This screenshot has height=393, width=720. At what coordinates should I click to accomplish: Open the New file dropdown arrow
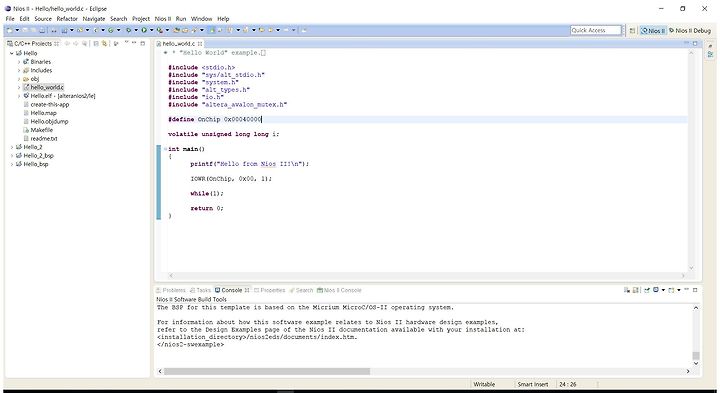click(17, 30)
